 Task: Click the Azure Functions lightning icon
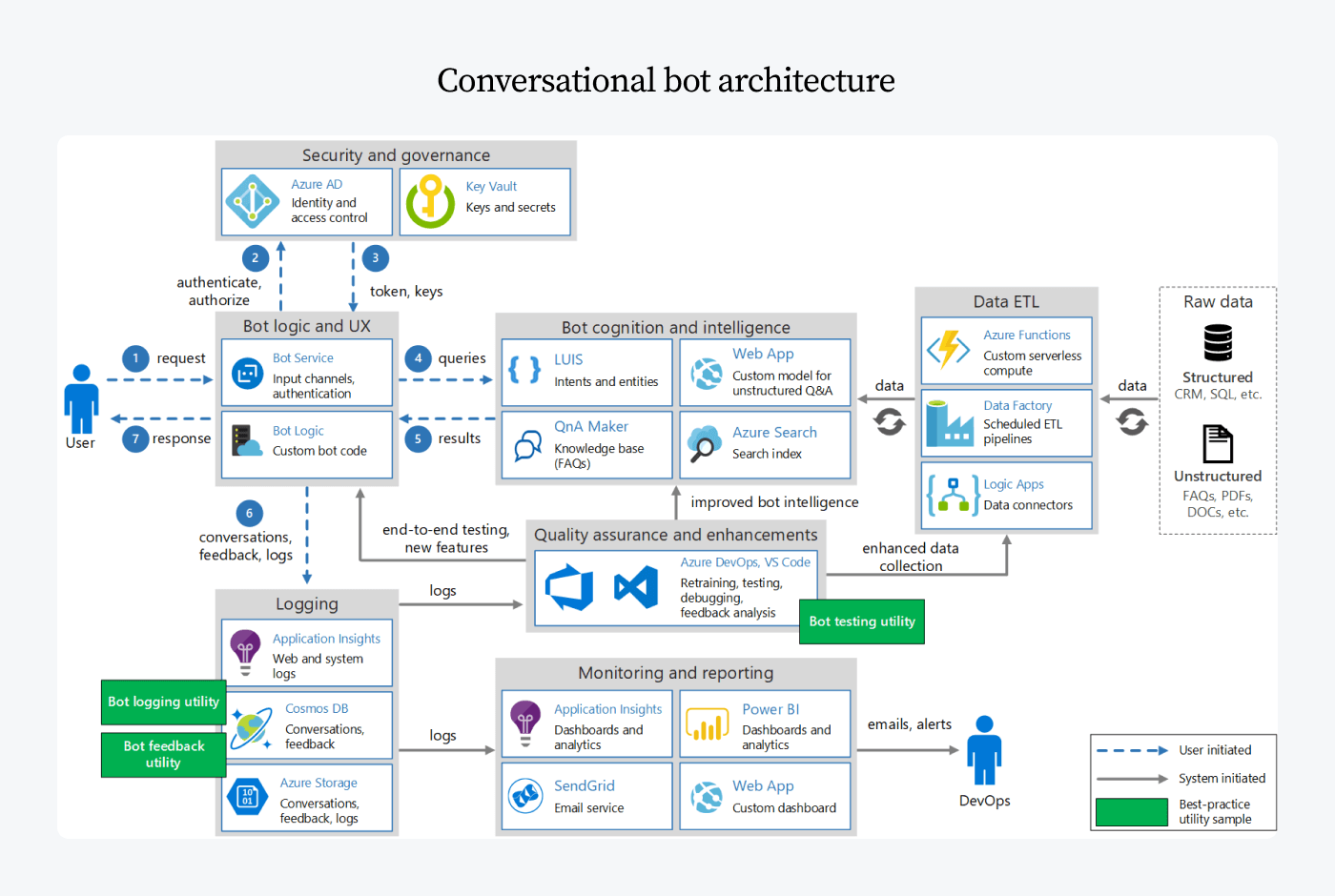click(948, 349)
